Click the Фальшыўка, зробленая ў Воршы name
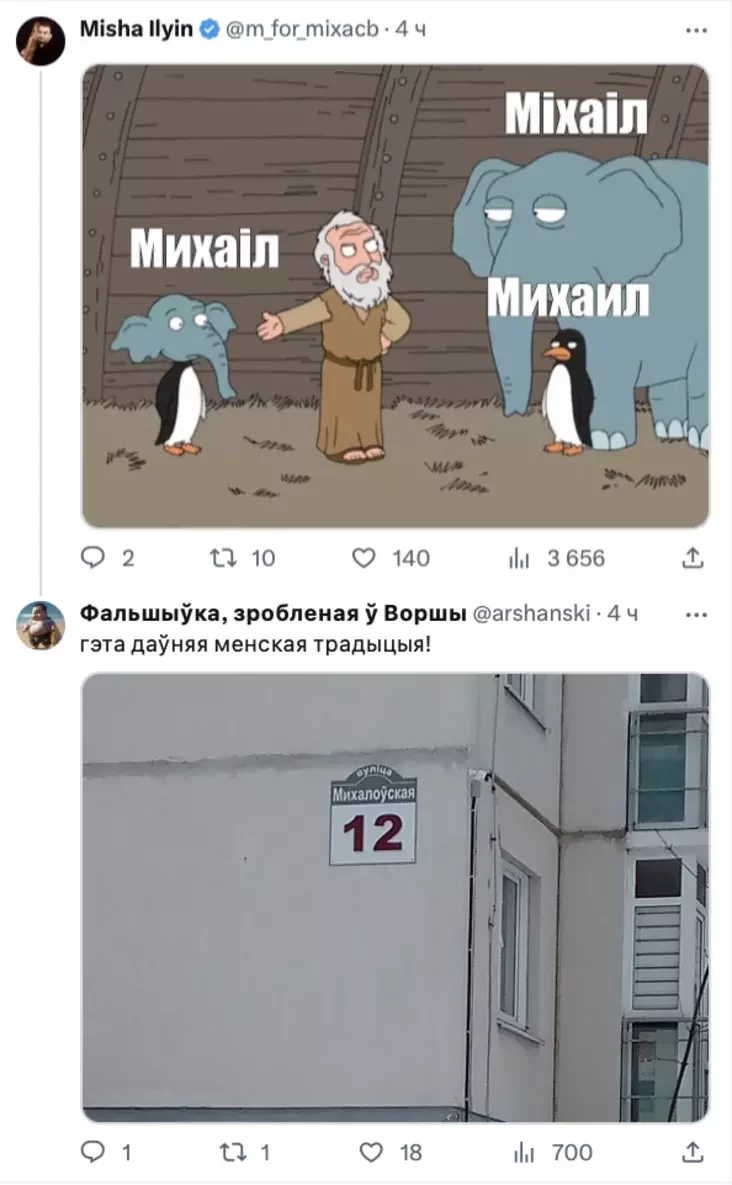The width and height of the screenshot is (732, 1185). coord(273,613)
